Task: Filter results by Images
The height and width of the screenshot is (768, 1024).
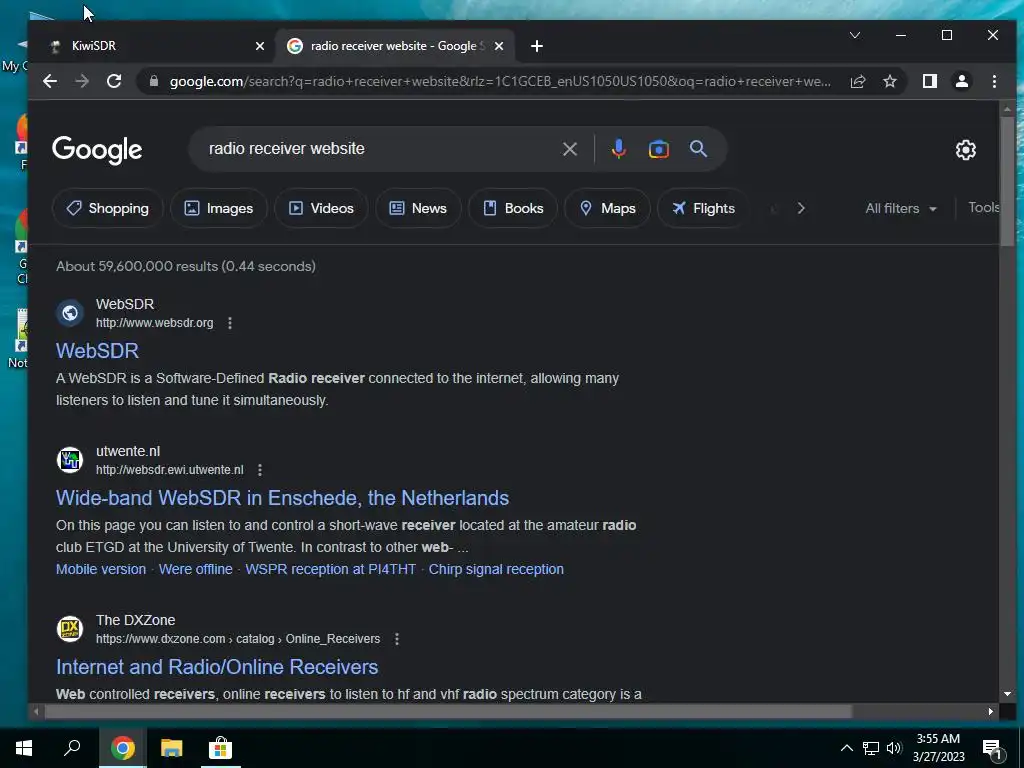Action: 219,208
